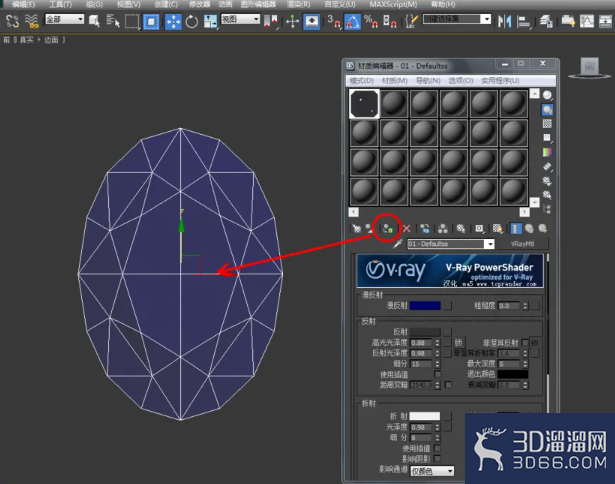This screenshot has height=484, width=615.
Task: Click the Align tool icon
Action: point(524,21)
